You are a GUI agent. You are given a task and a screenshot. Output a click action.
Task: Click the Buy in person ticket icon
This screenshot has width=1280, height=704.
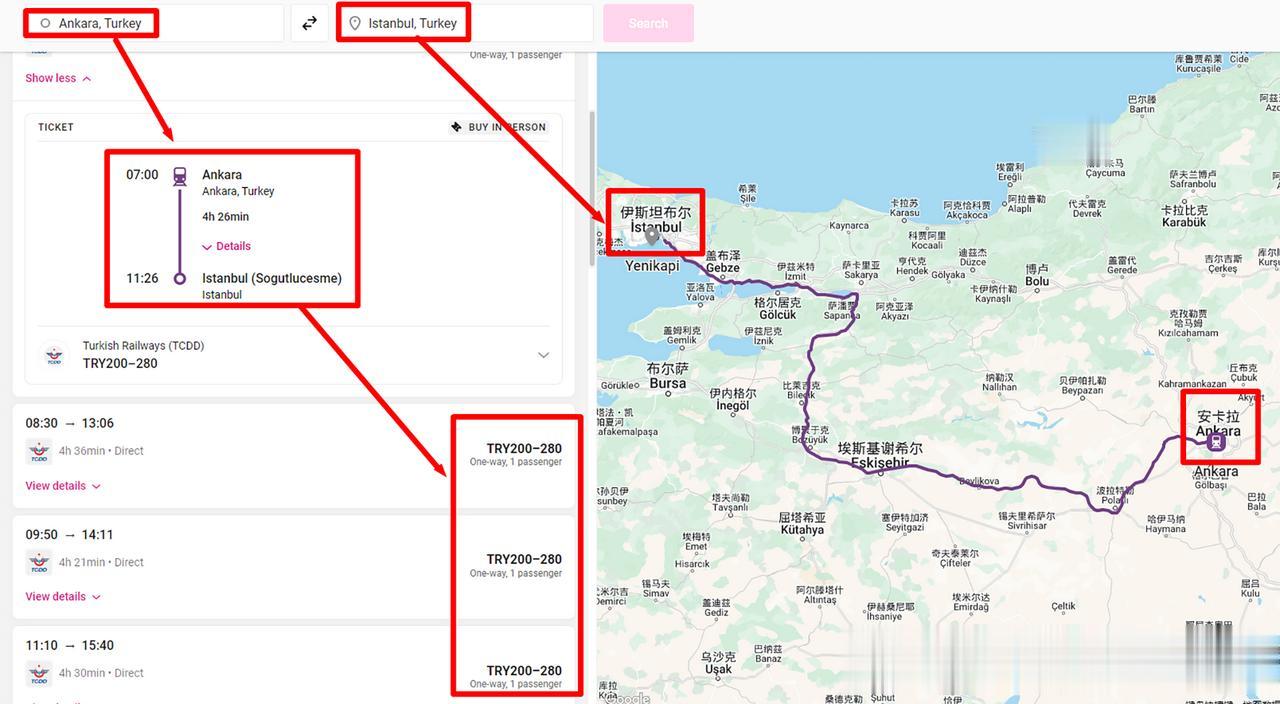(x=457, y=127)
